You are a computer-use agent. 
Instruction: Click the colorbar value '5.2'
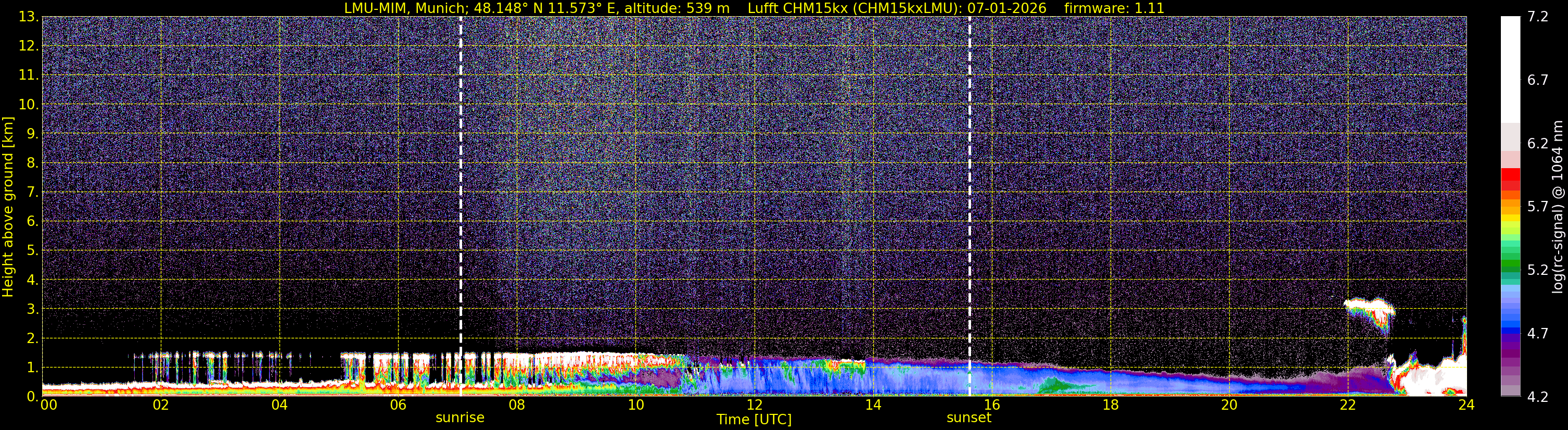(x=1538, y=270)
